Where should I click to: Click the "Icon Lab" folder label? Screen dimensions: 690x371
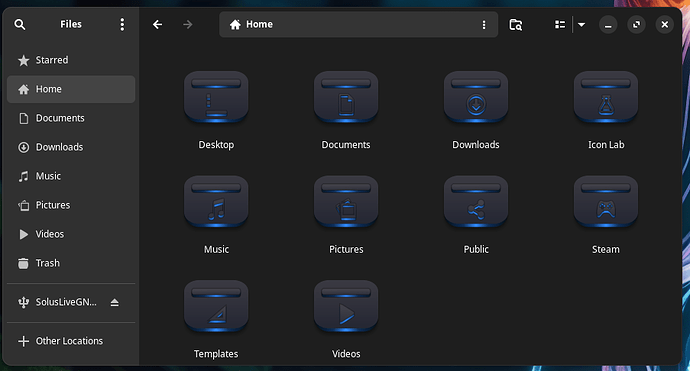606,145
